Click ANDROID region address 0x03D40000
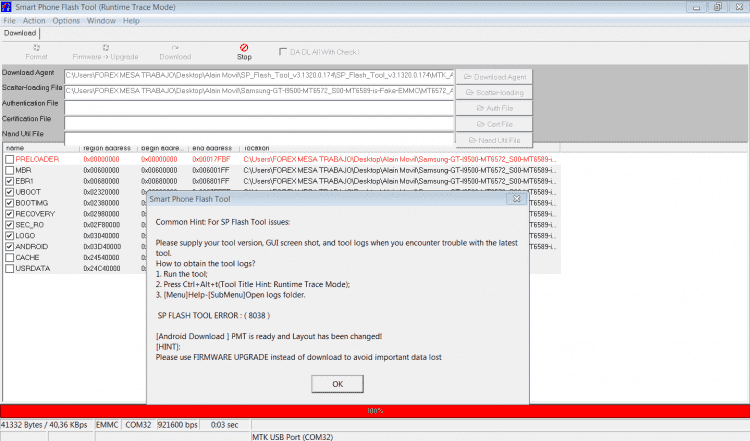This screenshot has width=750, height=441. tap(102, 247)
